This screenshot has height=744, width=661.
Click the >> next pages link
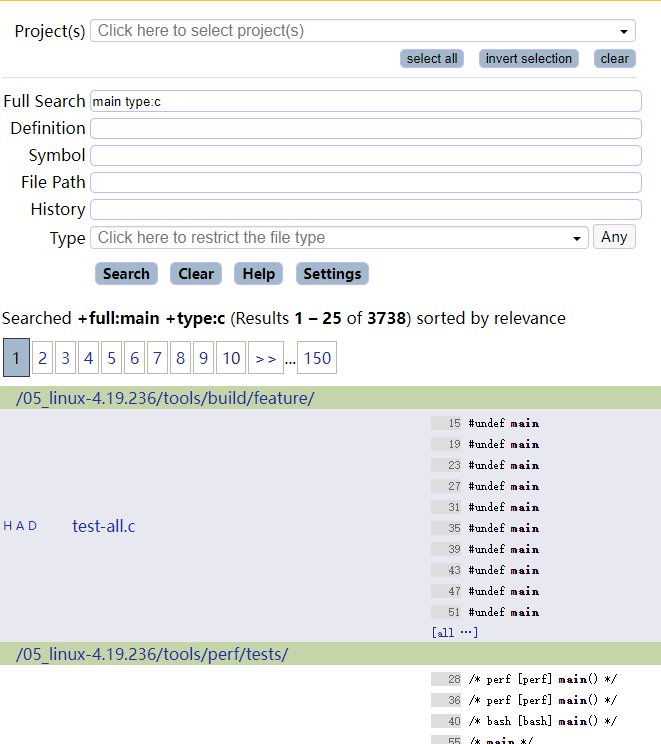266,358
